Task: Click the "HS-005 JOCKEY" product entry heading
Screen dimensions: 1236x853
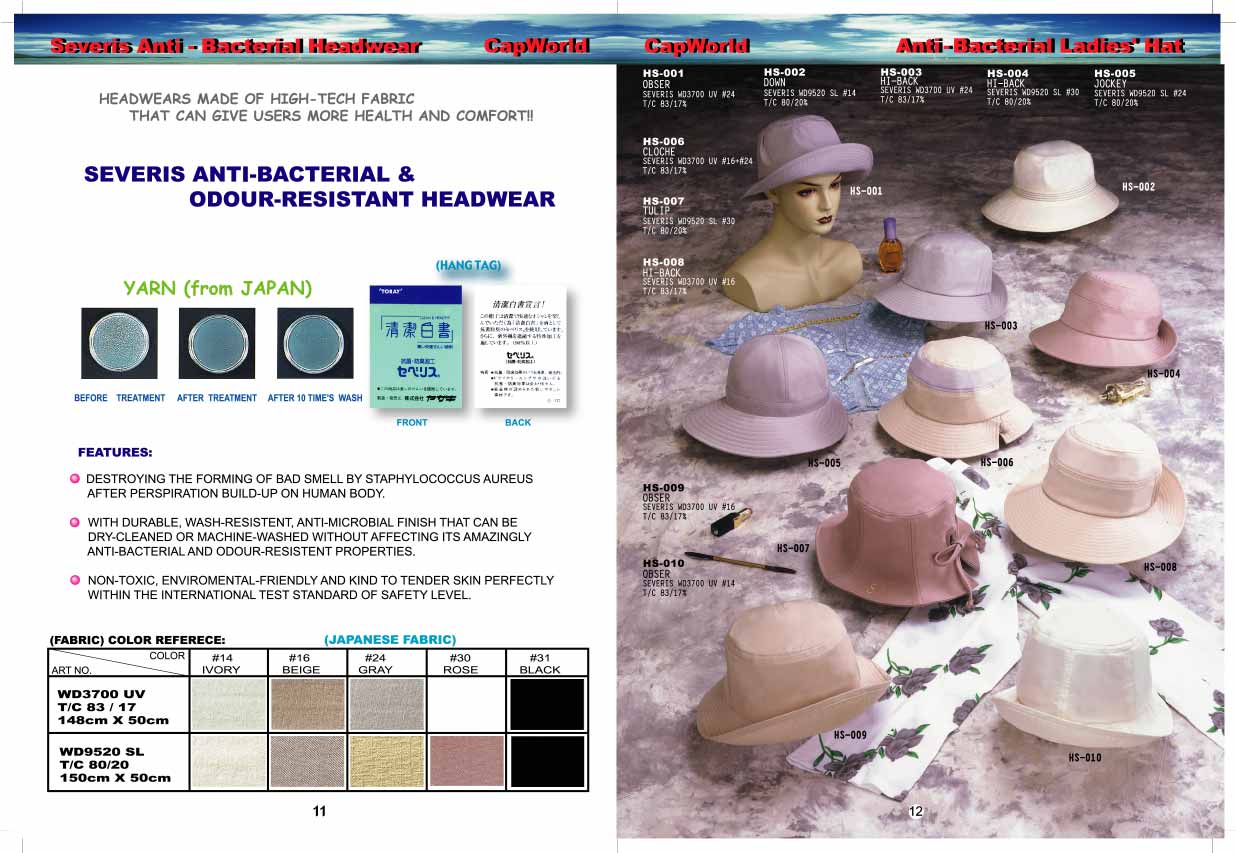Action: point(1115,78)
